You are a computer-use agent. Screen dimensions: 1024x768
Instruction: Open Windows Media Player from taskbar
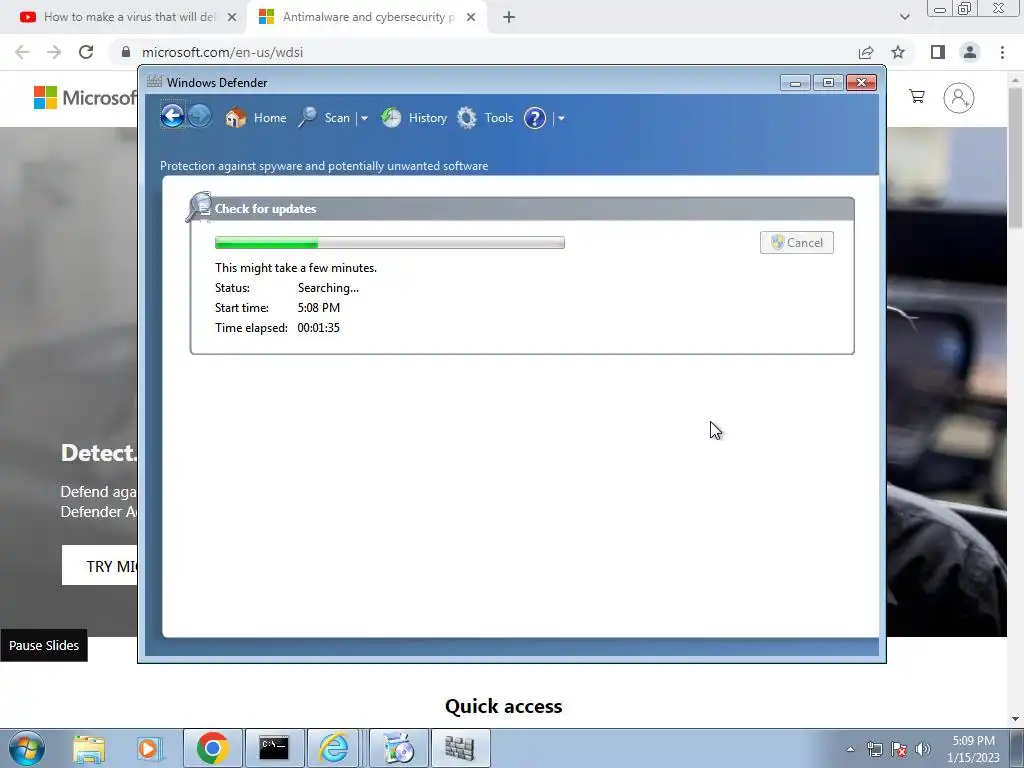pos(148,749)
